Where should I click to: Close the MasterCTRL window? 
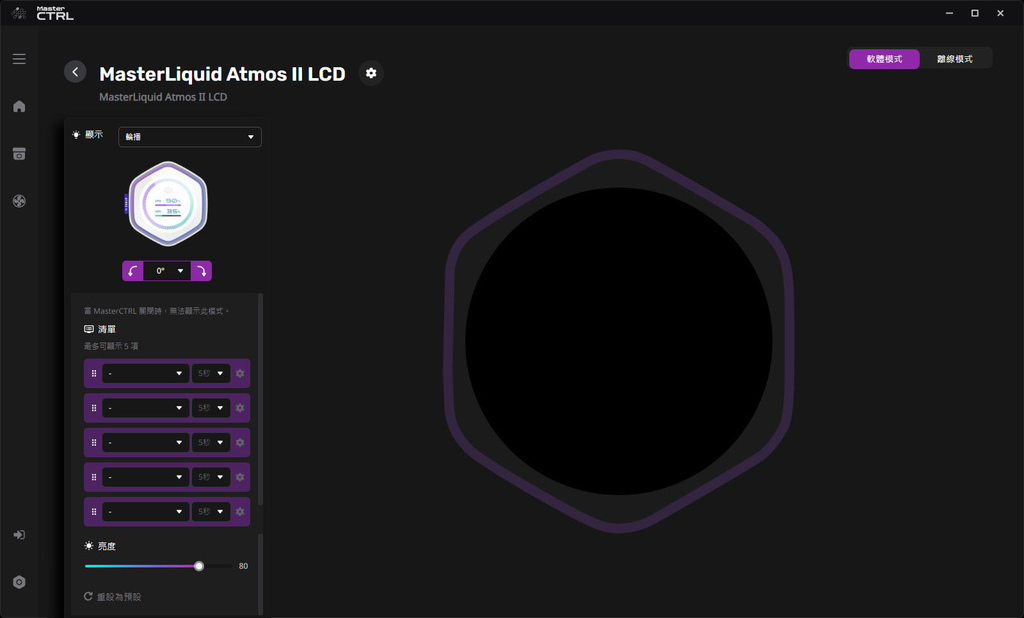(1000, 13)
